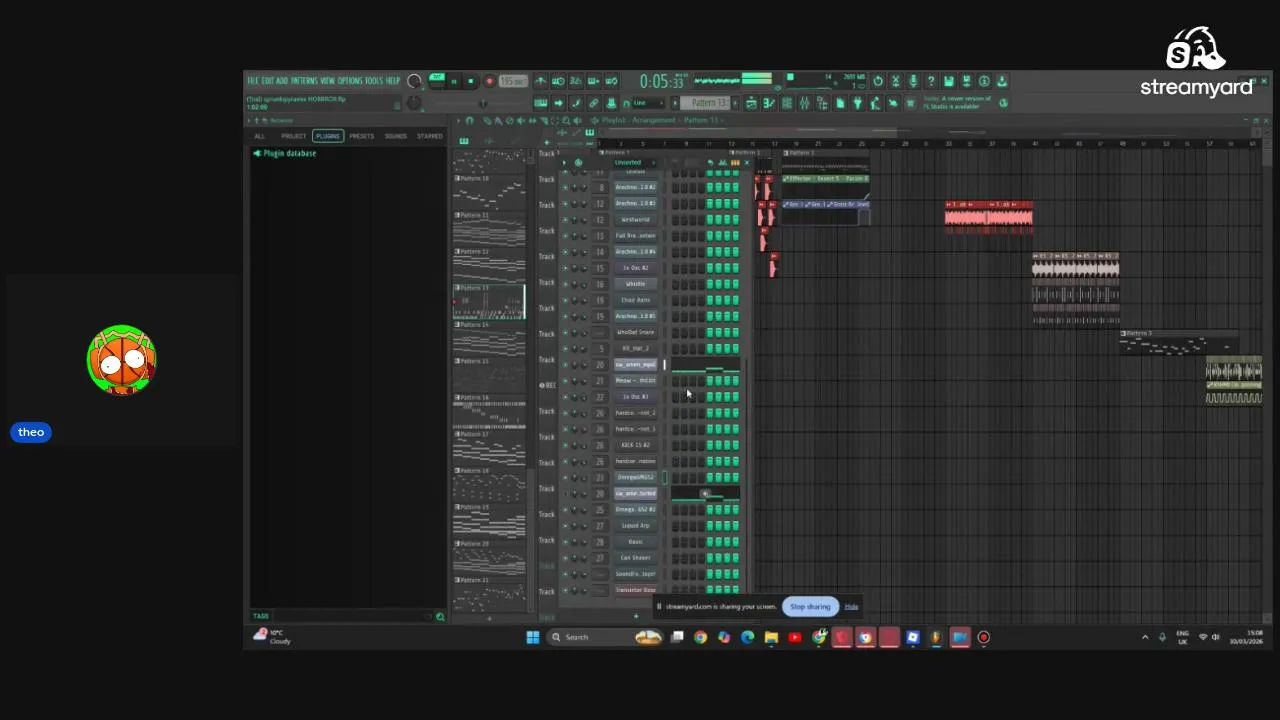Select the playlist zoom magnifier tool

[x=566, y=120]
